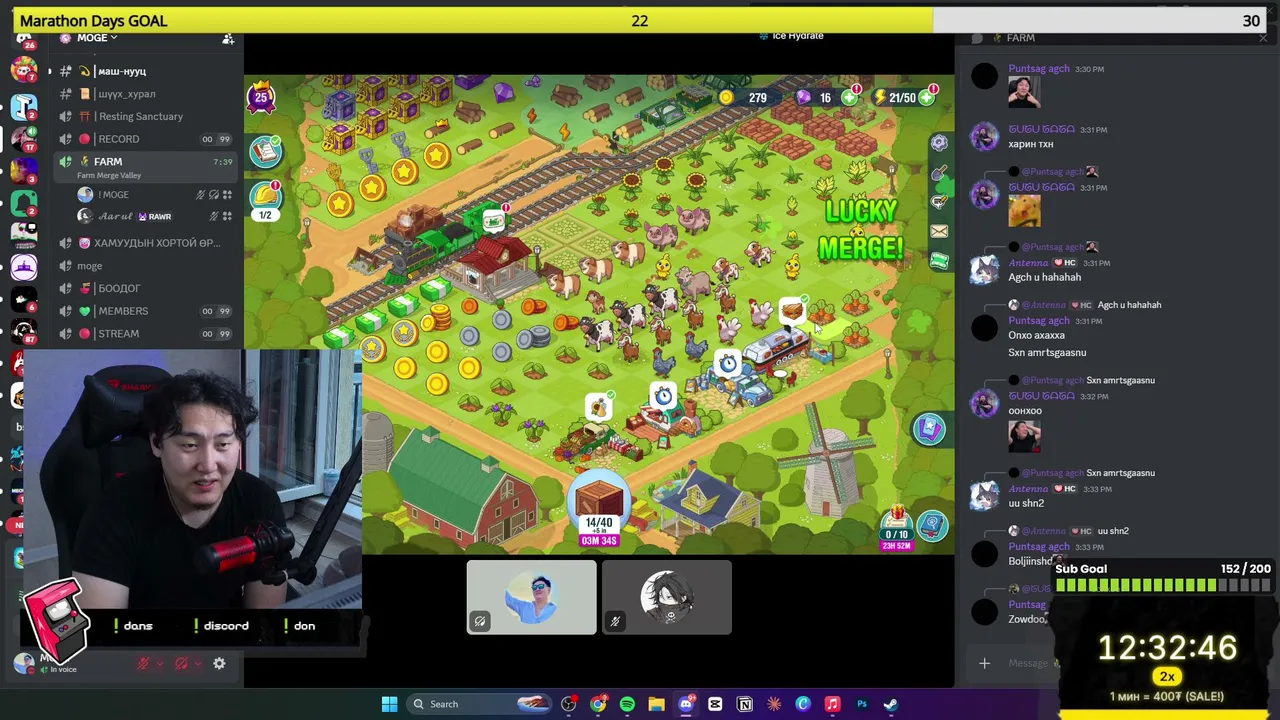Image resolution: width=1280 pixels, height=720 pixels.
Task: Open OBS Studio from the taskbar
Action: (569, 704)
